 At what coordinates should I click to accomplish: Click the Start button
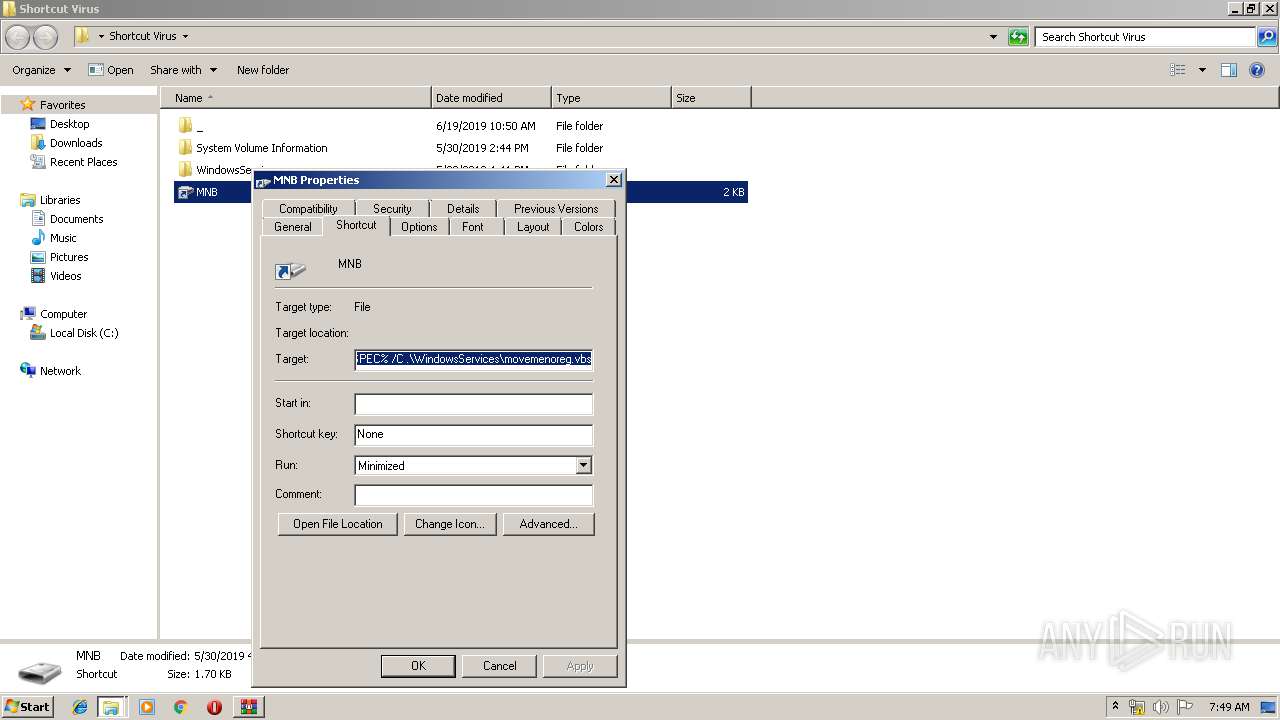pos(27,706)
